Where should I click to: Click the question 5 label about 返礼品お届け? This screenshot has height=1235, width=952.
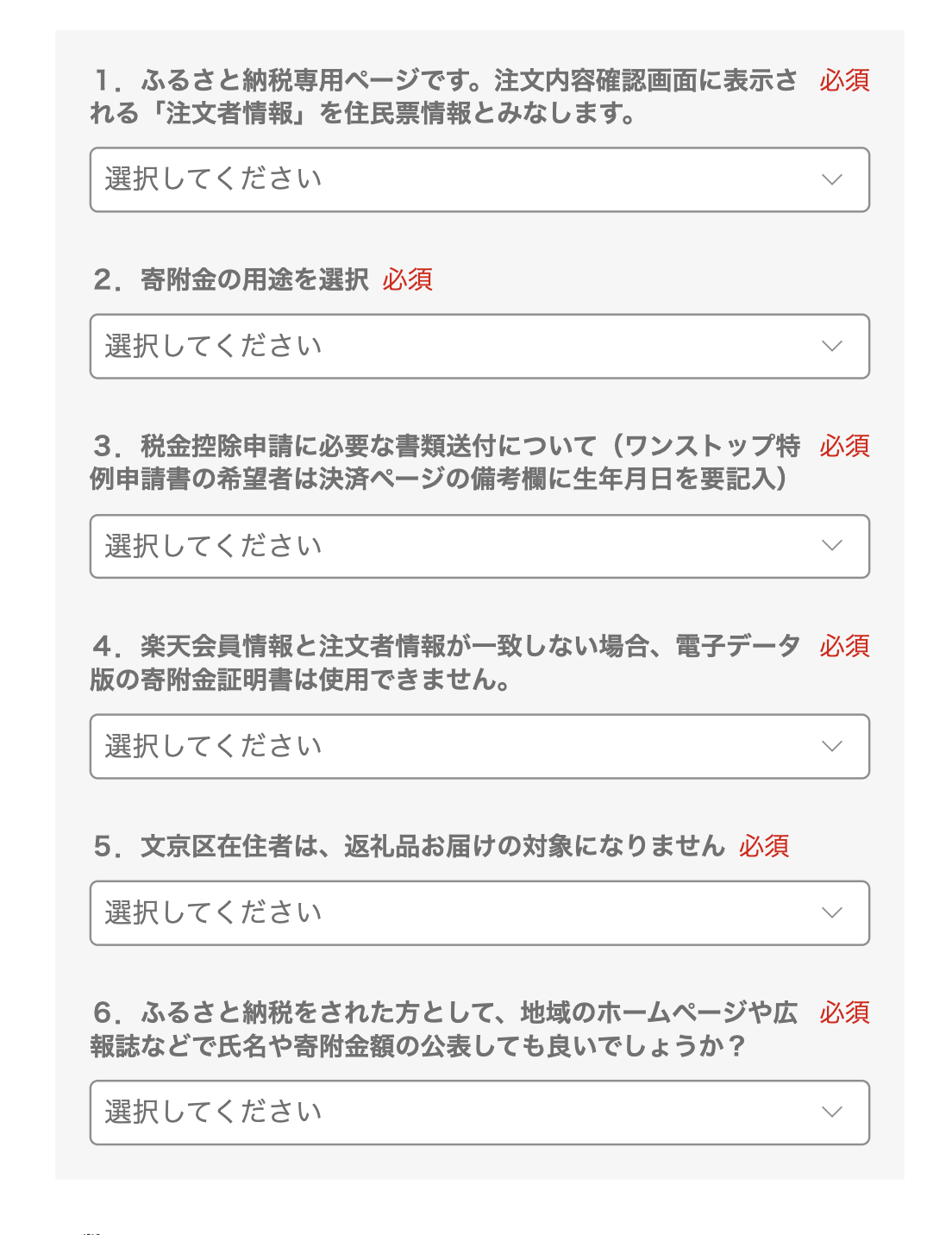pyautogui.click(x=410, y=846)
